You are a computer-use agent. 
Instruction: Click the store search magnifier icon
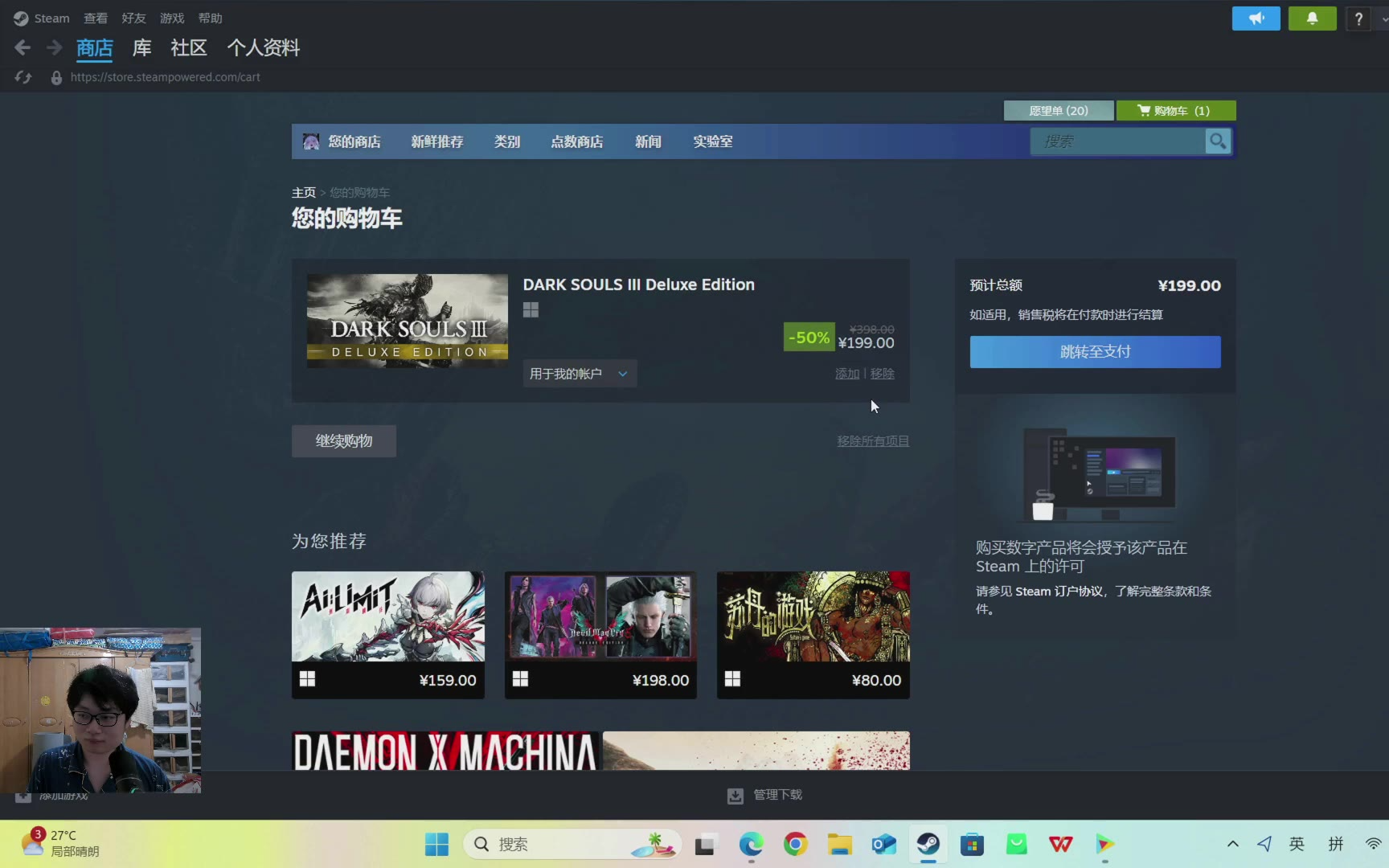click(1218, 141)
